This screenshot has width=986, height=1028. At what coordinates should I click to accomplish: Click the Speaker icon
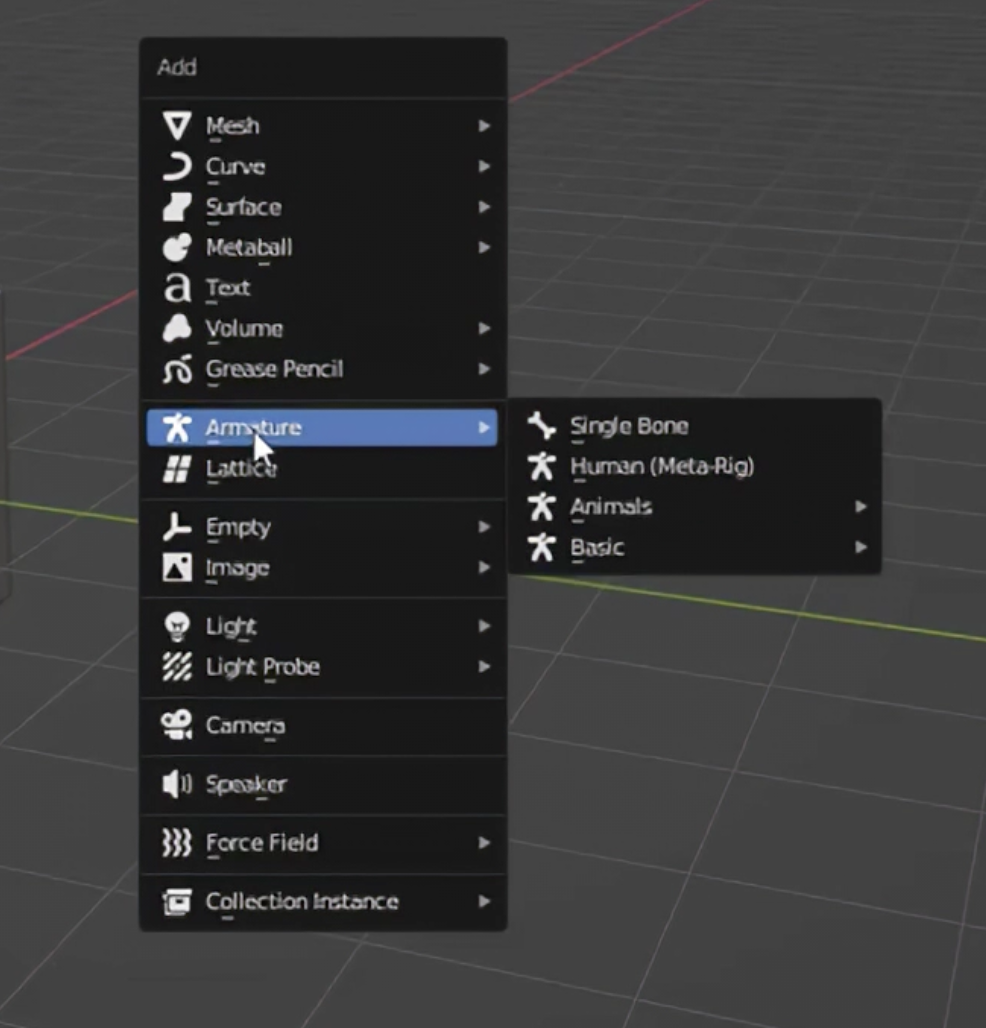coord(177,784)
